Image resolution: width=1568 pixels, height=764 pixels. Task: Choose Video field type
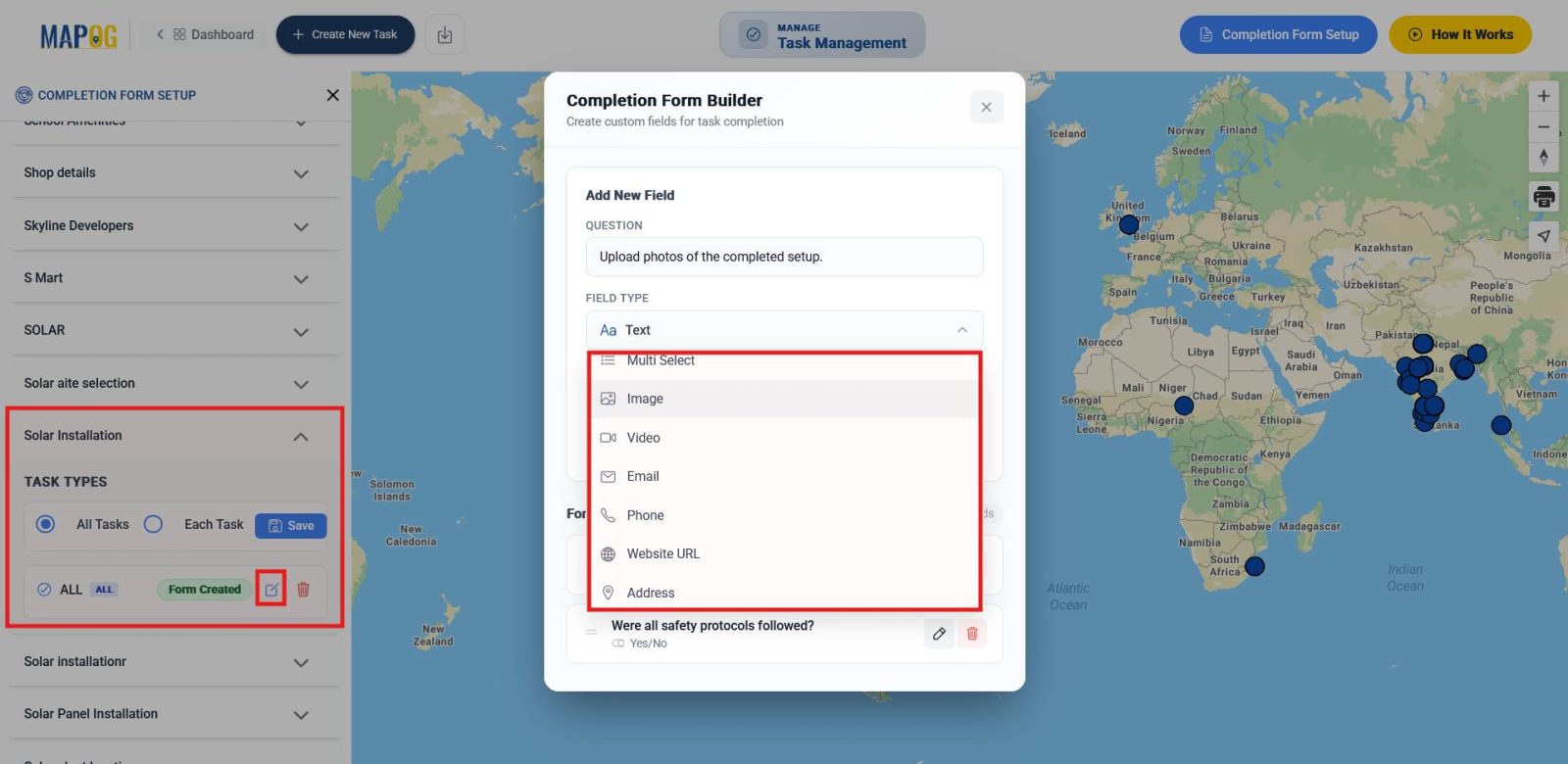pyautogui.click(x=784, y=438)
